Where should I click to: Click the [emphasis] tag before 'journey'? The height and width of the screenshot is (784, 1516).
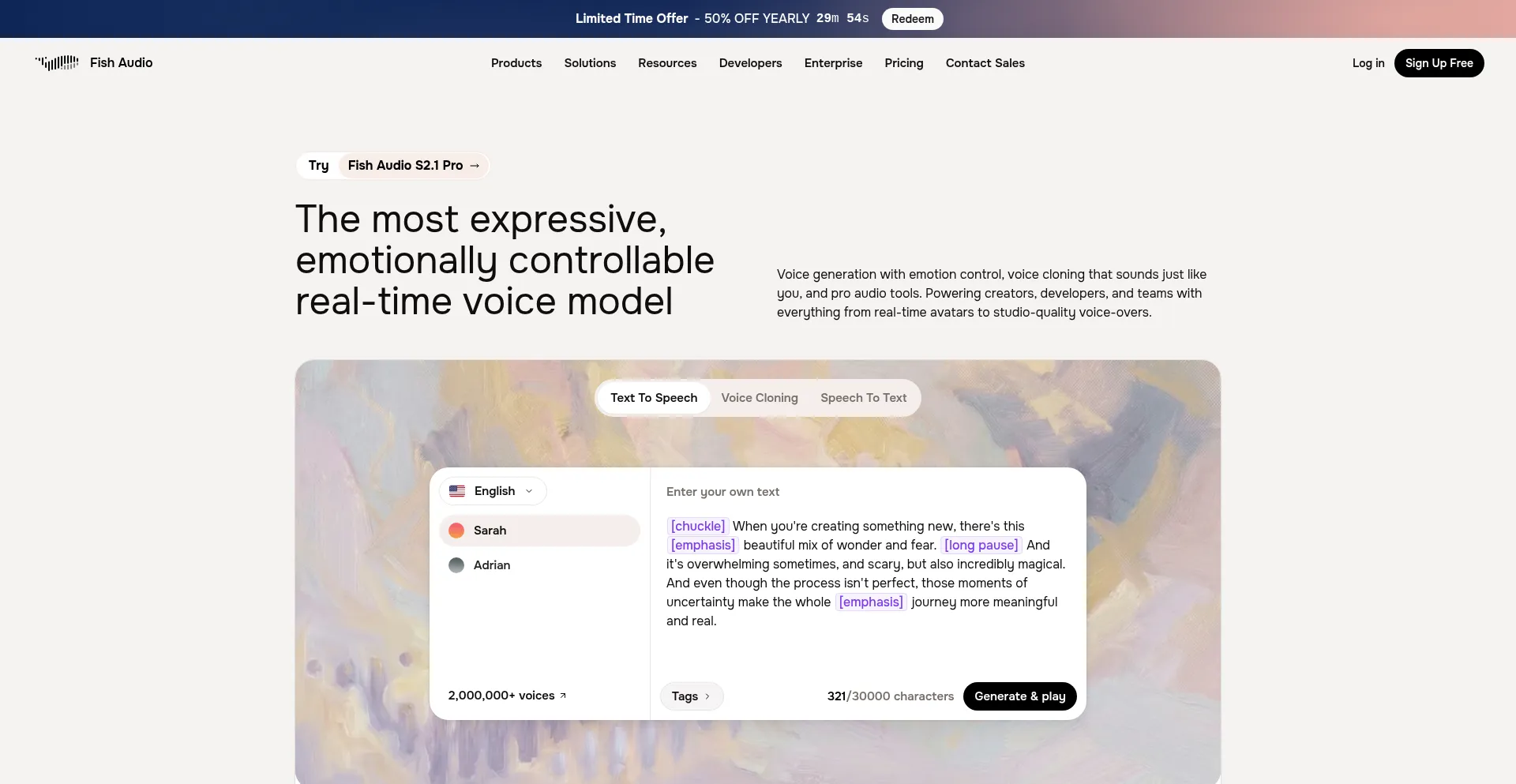click(x=871, y=602)
